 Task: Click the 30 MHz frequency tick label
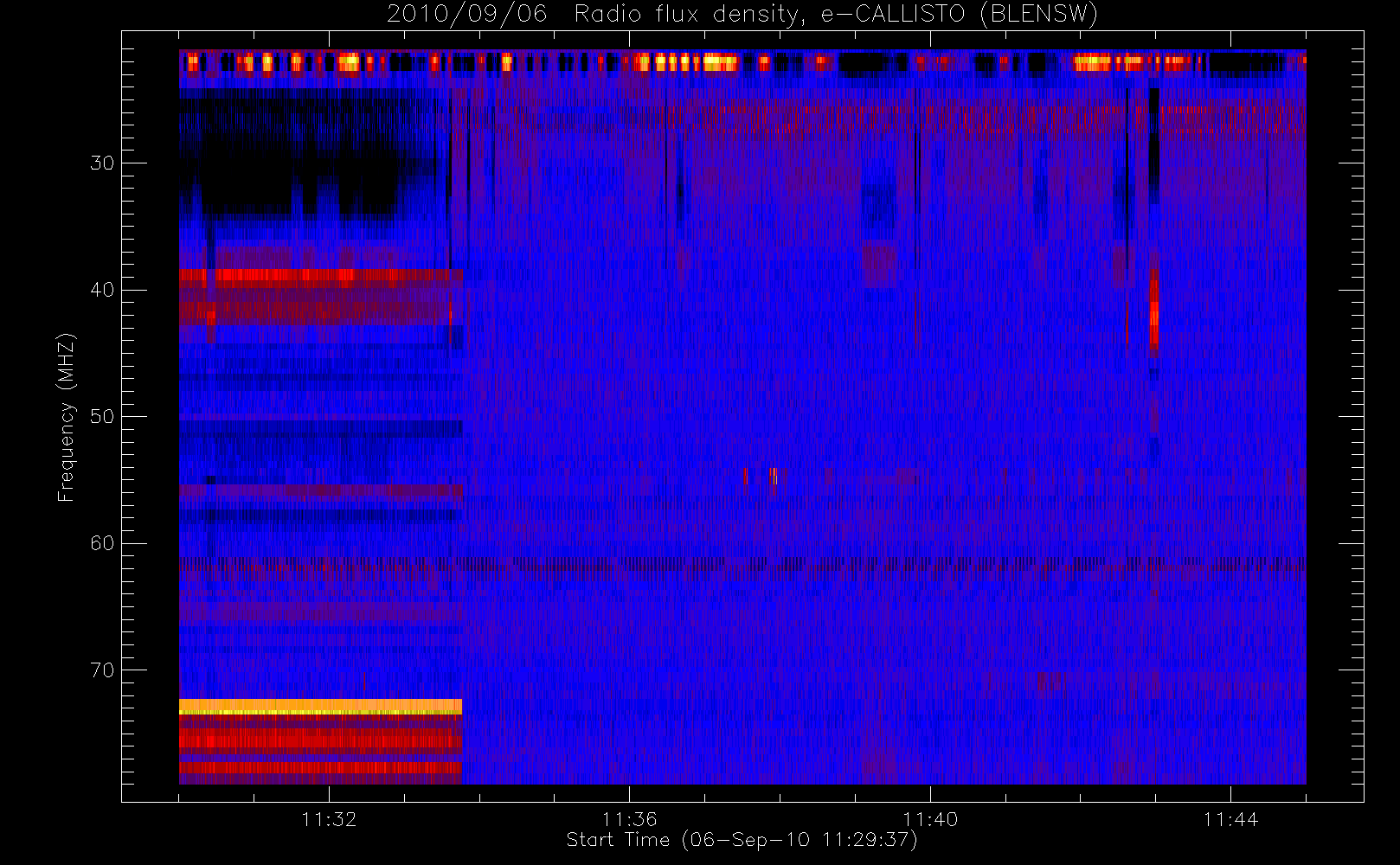(x=102, y=163)
